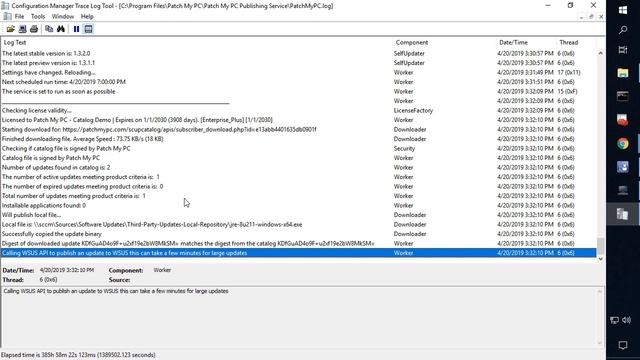Select row 'Digest of downloaded update' matches catalog
This screenshot has height=360, width=640.
pos(298,243)
